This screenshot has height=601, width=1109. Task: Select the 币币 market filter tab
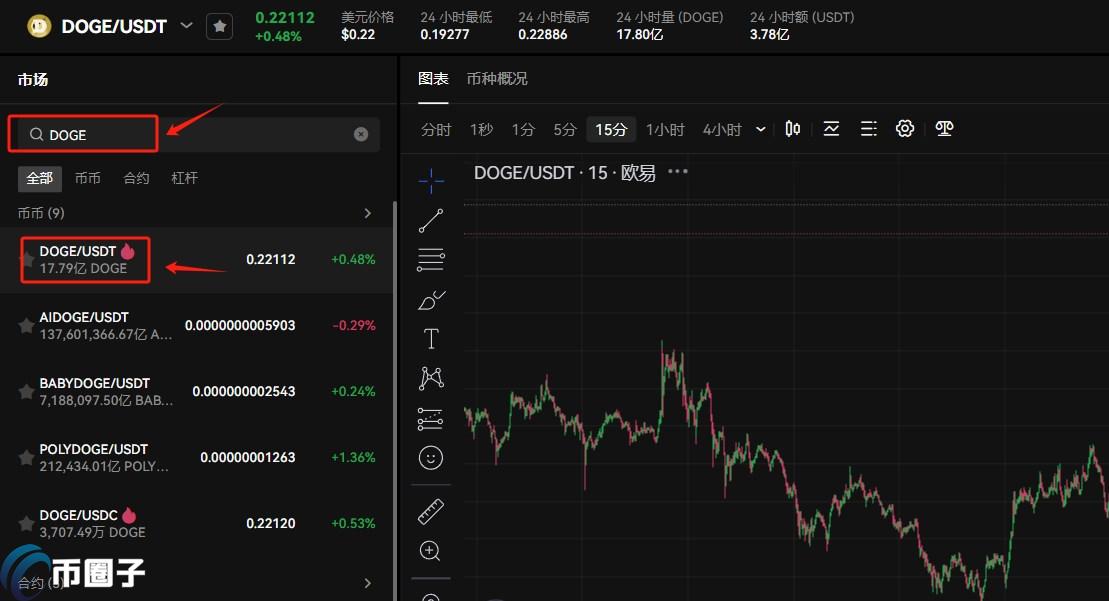[x=88, y=178]
